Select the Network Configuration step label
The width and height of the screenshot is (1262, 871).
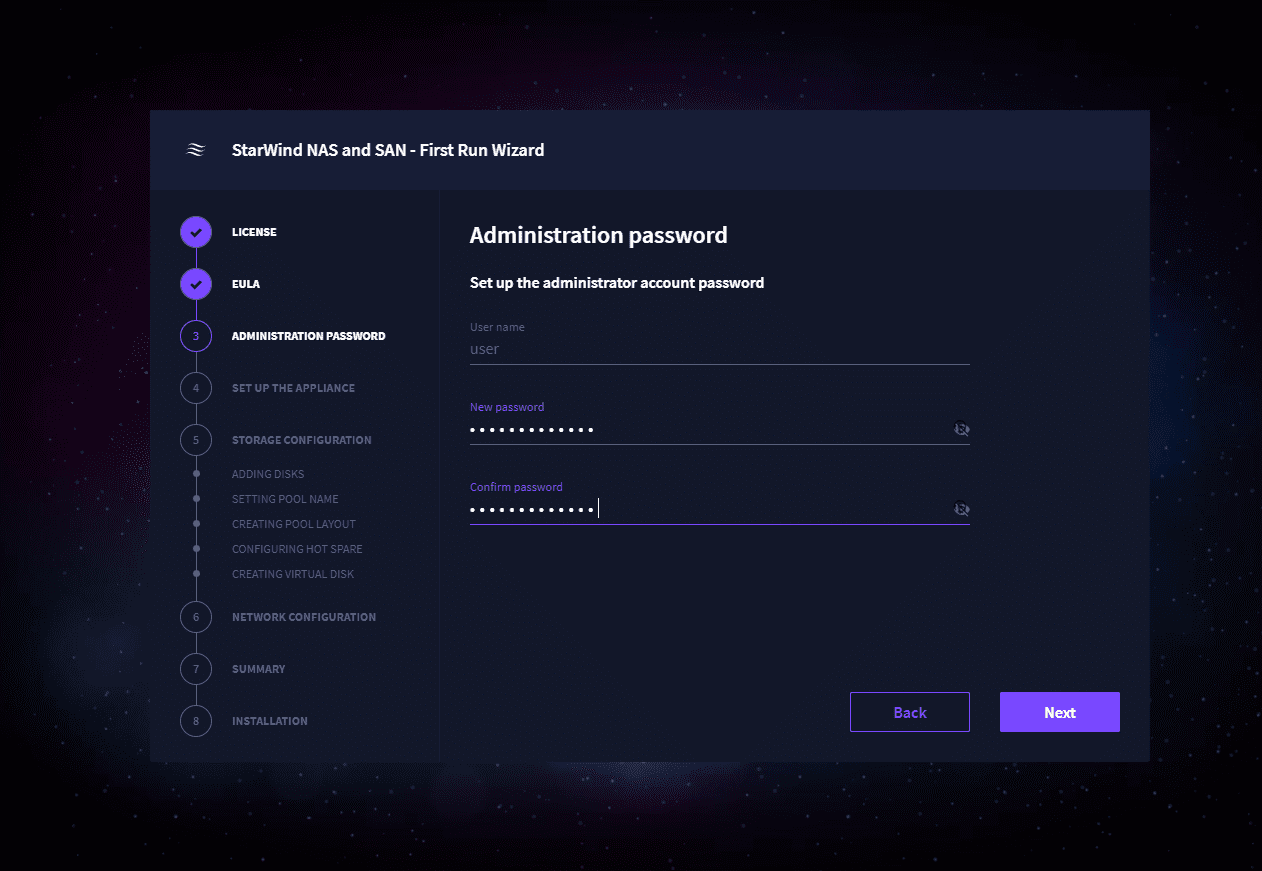(304, 617)
